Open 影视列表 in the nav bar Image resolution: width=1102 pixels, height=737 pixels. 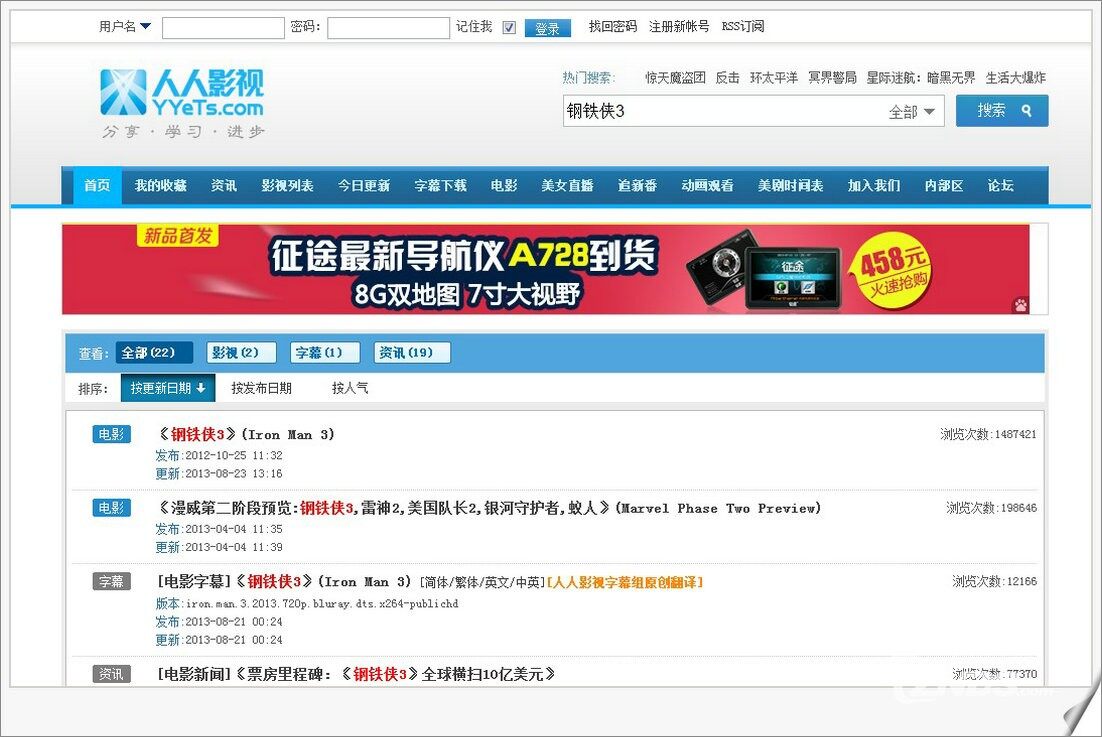[287, 185]
